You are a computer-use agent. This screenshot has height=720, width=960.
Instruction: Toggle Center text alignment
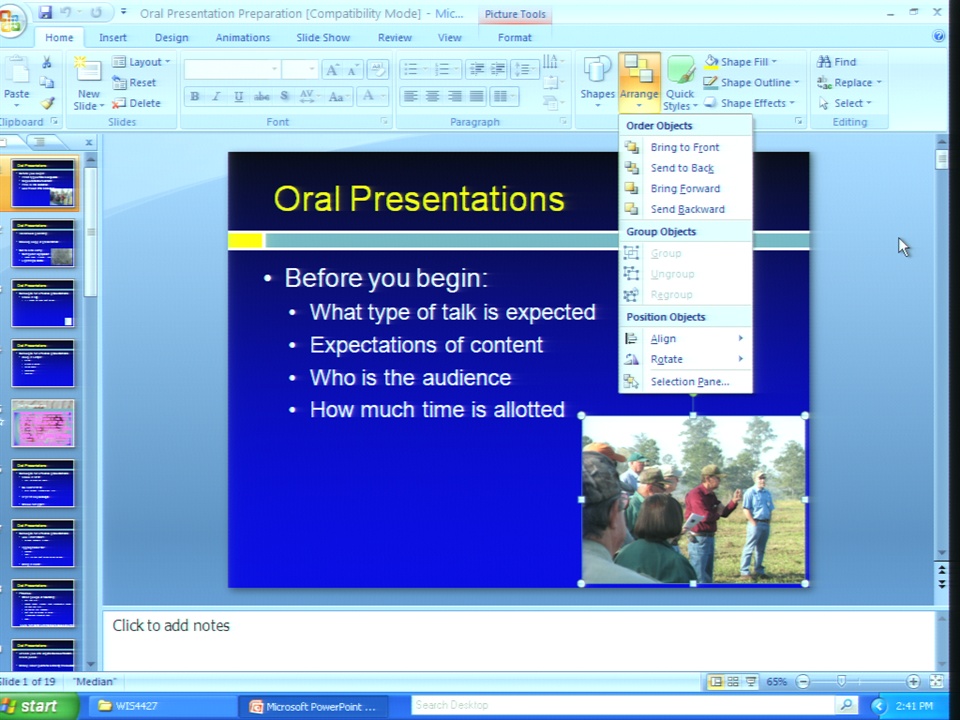432,96
